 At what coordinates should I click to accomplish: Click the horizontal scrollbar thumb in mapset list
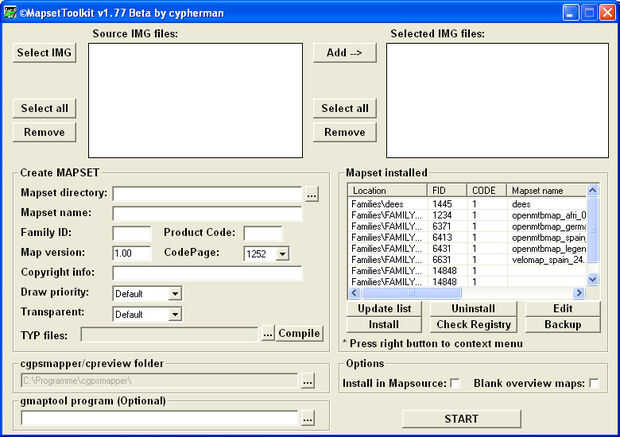click(411, 293)
